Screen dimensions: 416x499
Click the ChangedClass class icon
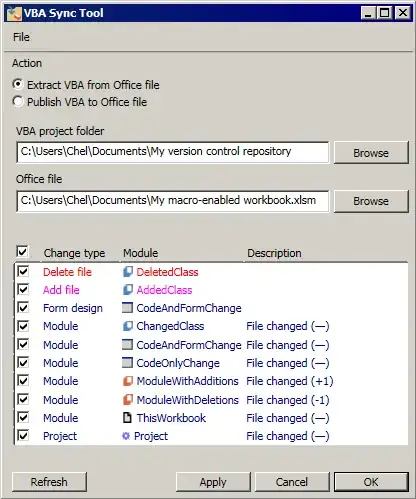click(x=127, y=326)
